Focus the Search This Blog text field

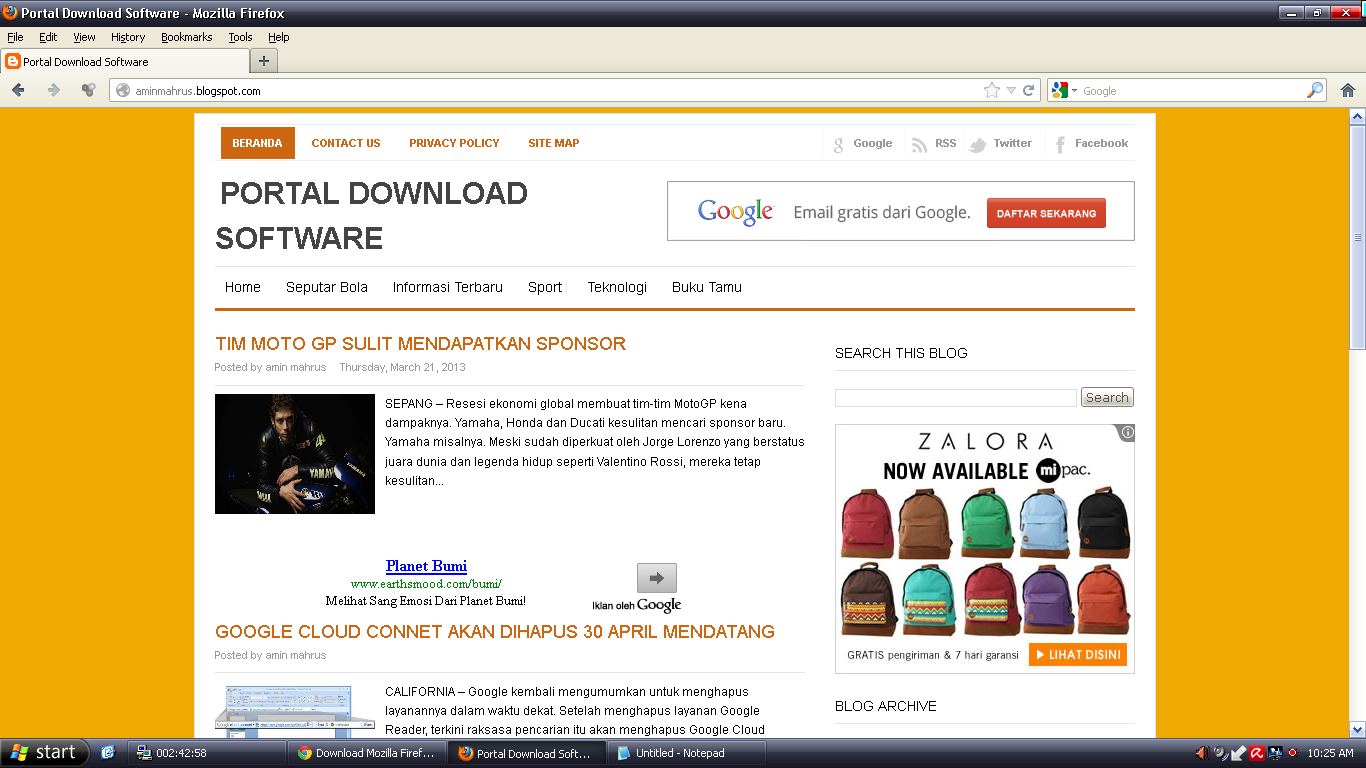pyautogui.click(x=956, y=398)
